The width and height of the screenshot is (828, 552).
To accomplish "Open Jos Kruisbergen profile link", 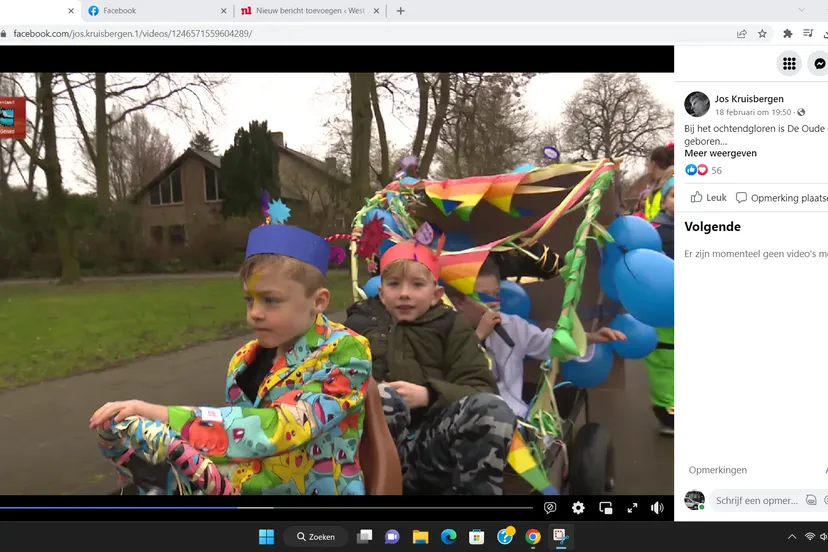I will pos(749,99).
